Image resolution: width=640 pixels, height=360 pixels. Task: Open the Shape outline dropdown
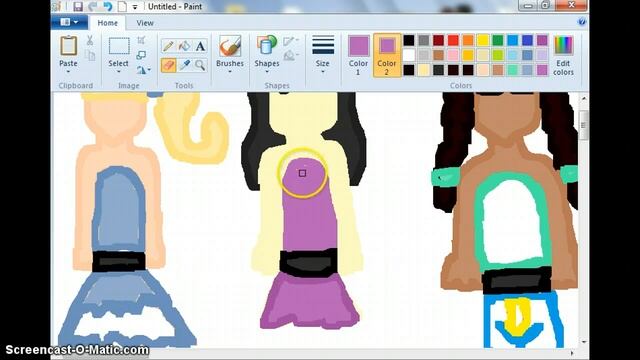point(291,41)
